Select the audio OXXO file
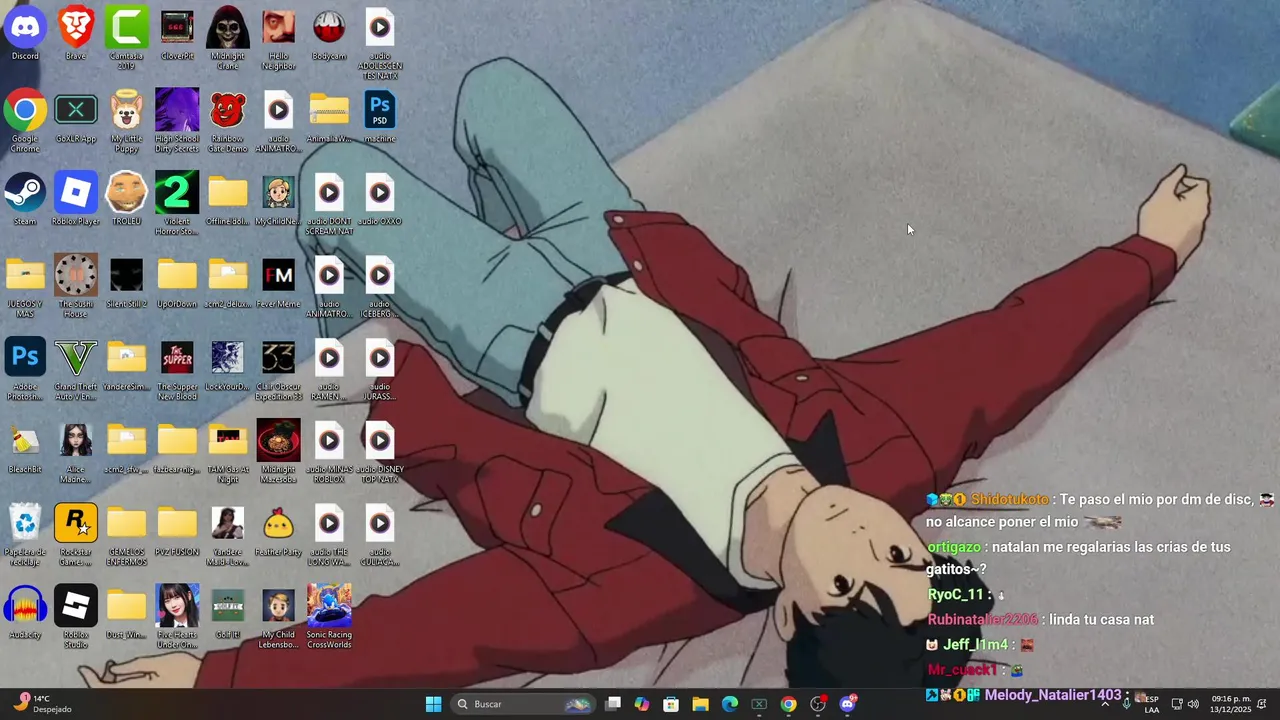Screen dimensions: 1280x720 pos(379,199)
